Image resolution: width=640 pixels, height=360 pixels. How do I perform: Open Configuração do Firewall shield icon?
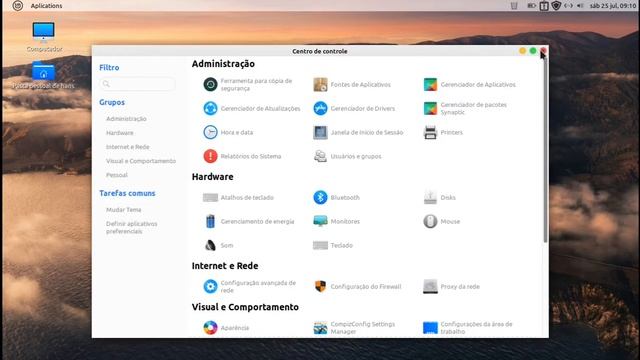pyautogui.click(x=320, y=287)
